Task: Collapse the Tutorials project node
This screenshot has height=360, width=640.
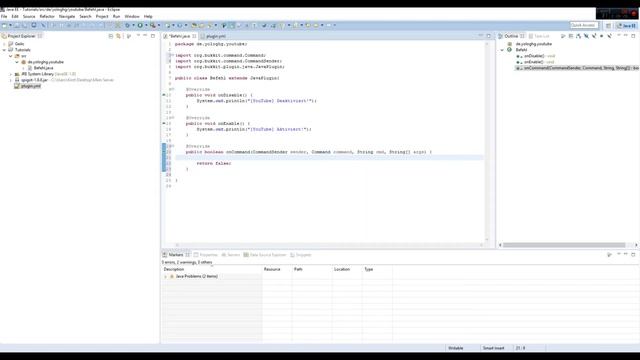Action: click(x=4, y=50)
